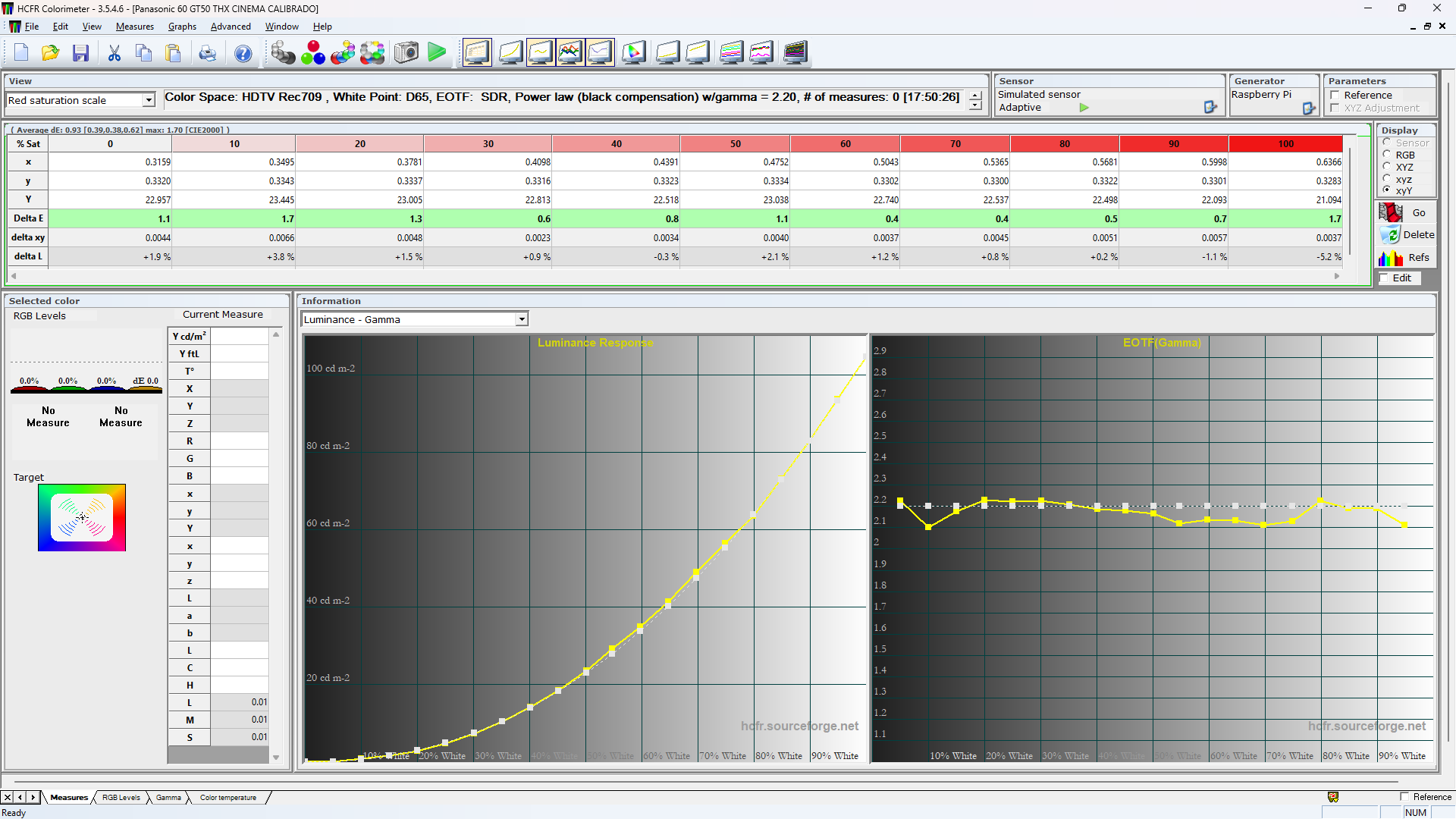Close the tab with the X tab control
1456x819 pixels.
click(x=7, y=797)
